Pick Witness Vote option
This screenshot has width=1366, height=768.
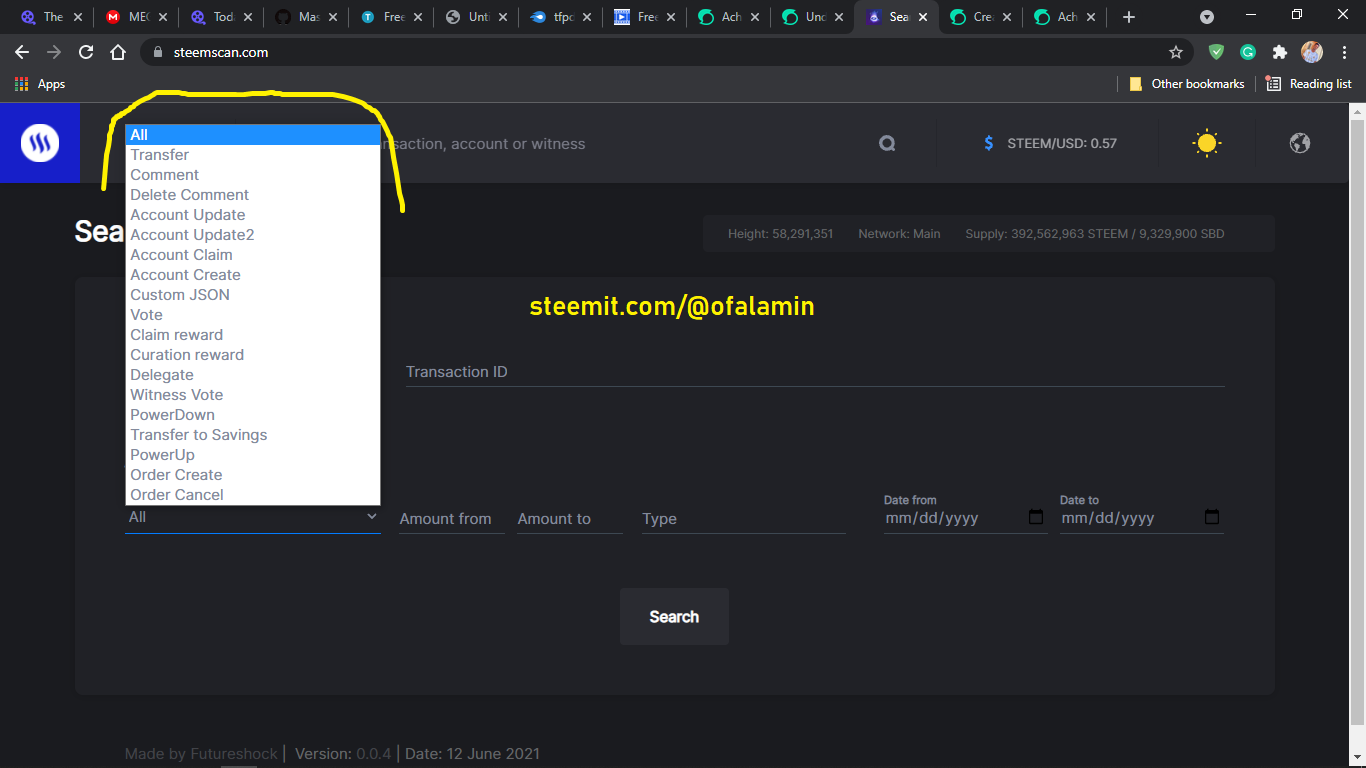click(x=253, y=395)
